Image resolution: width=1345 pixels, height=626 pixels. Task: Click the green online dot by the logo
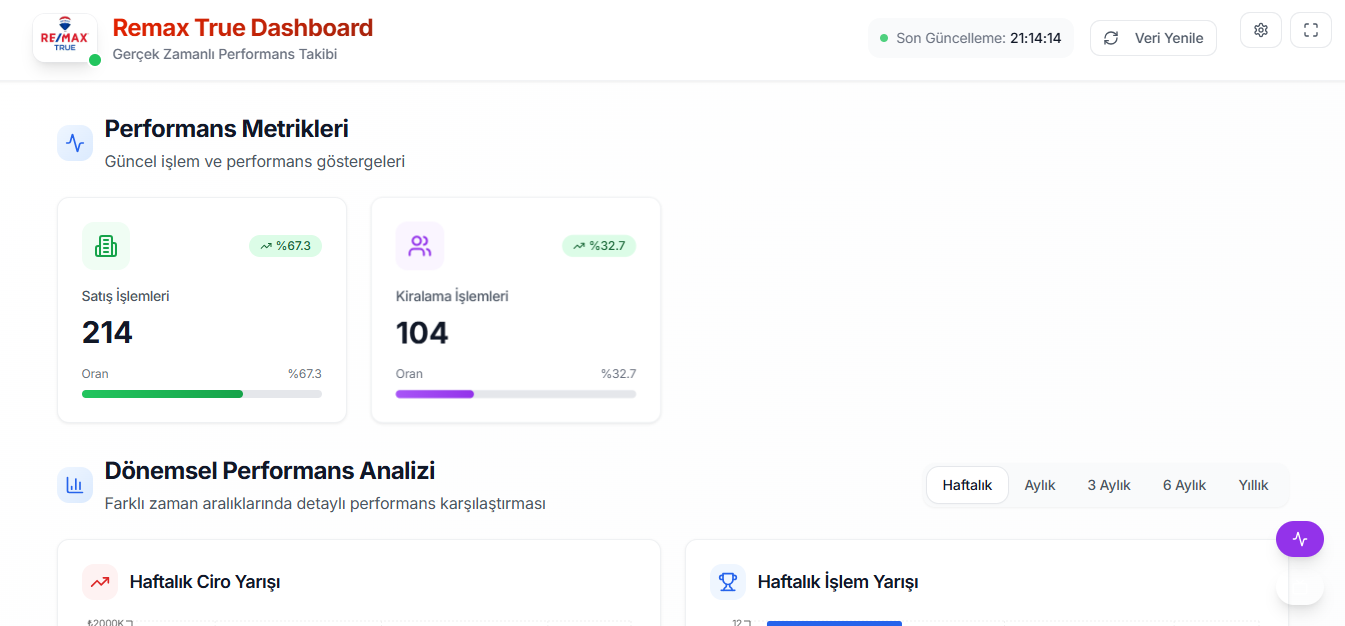95,60
